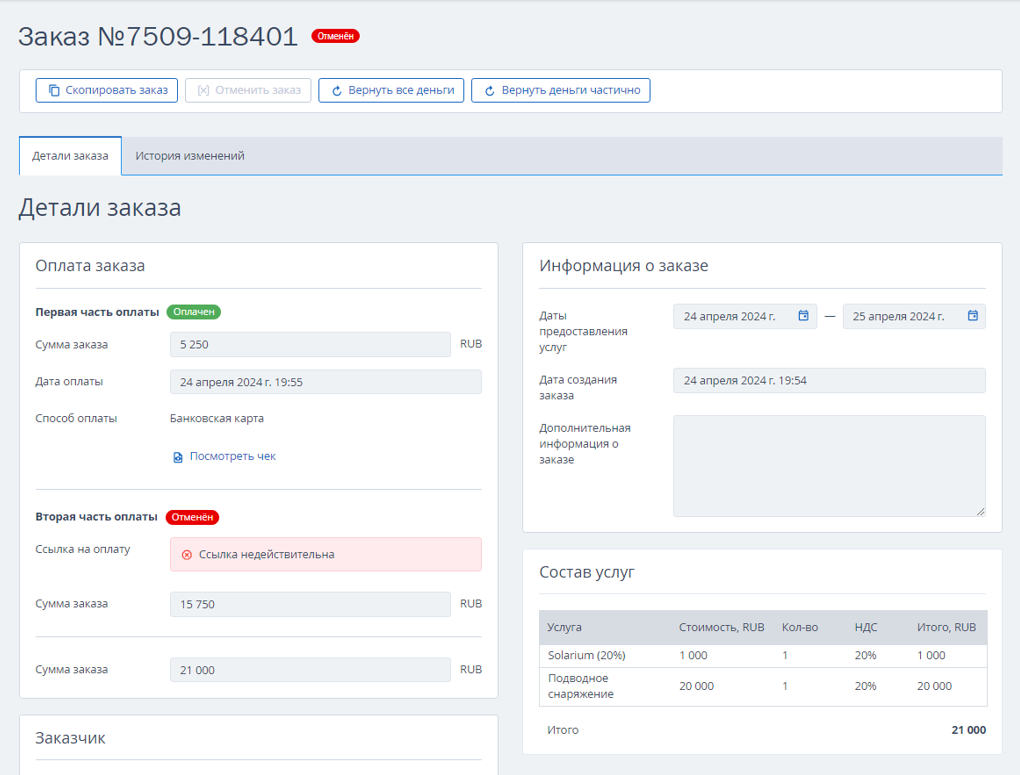Click the Кол-во column header
The image size is (1020, 775).
(799, 627)
